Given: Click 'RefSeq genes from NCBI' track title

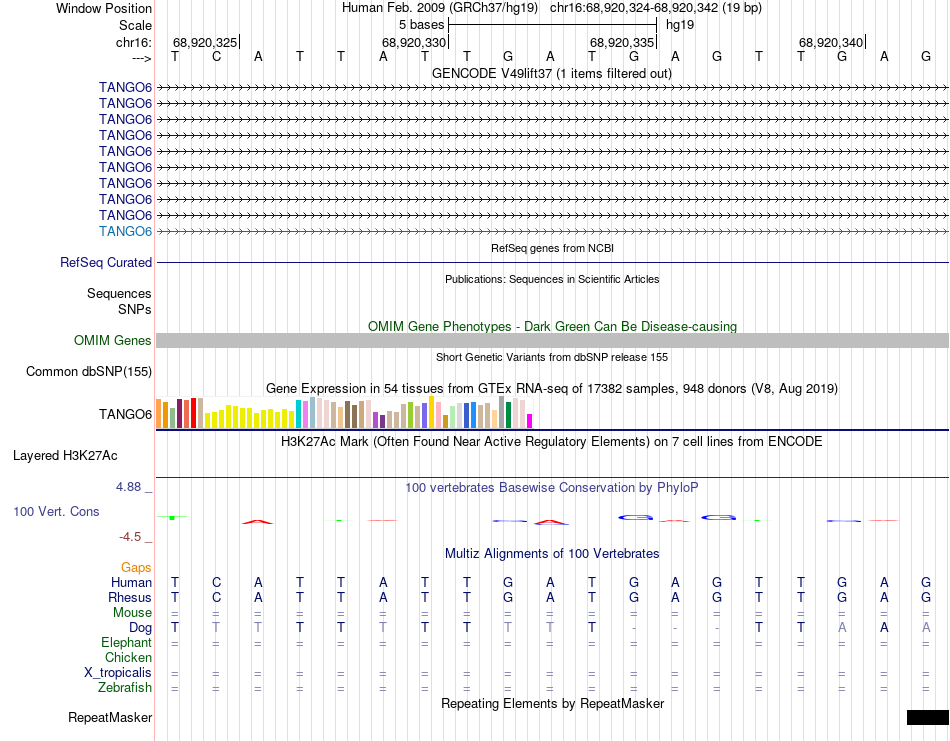Looking at the screenshot, I should click(x=553, y=248).
